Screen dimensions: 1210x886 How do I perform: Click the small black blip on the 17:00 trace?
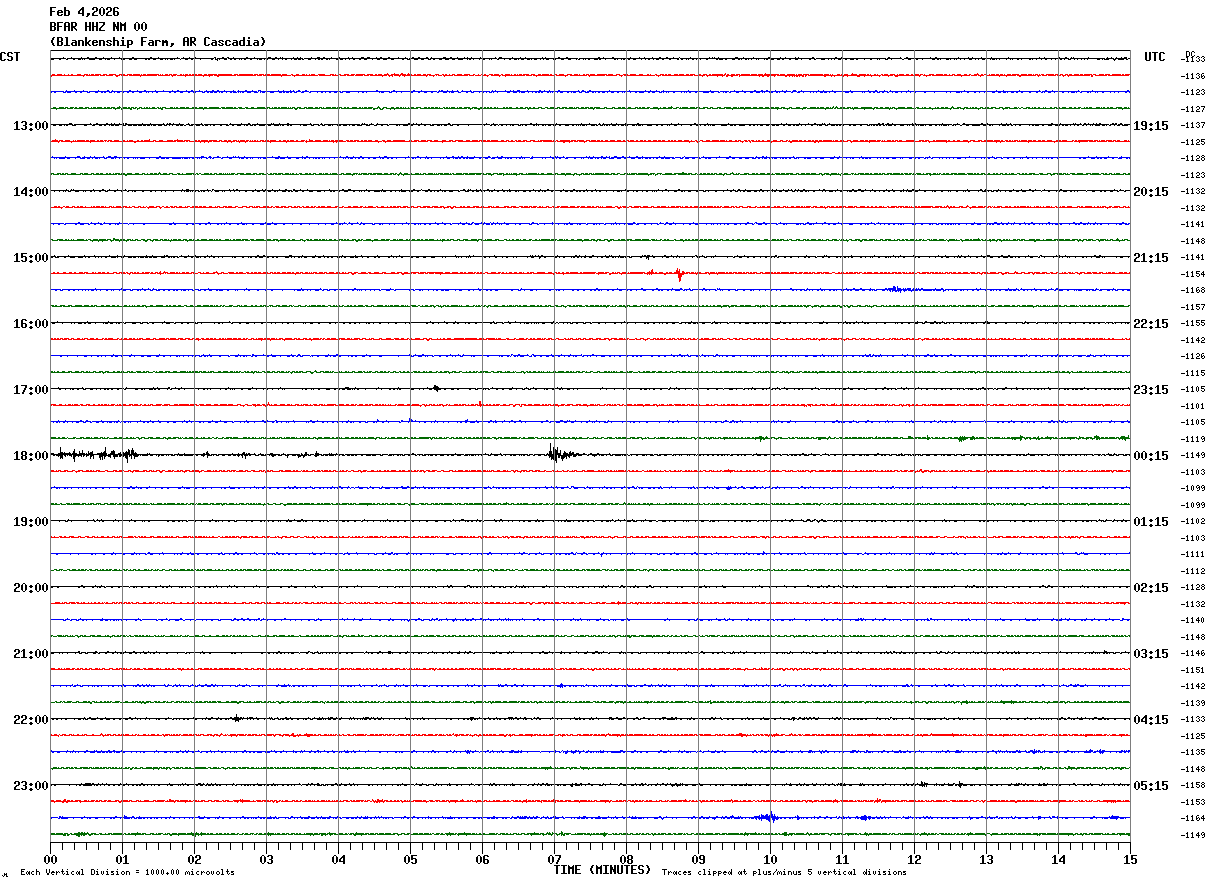(x=436, y=388)
